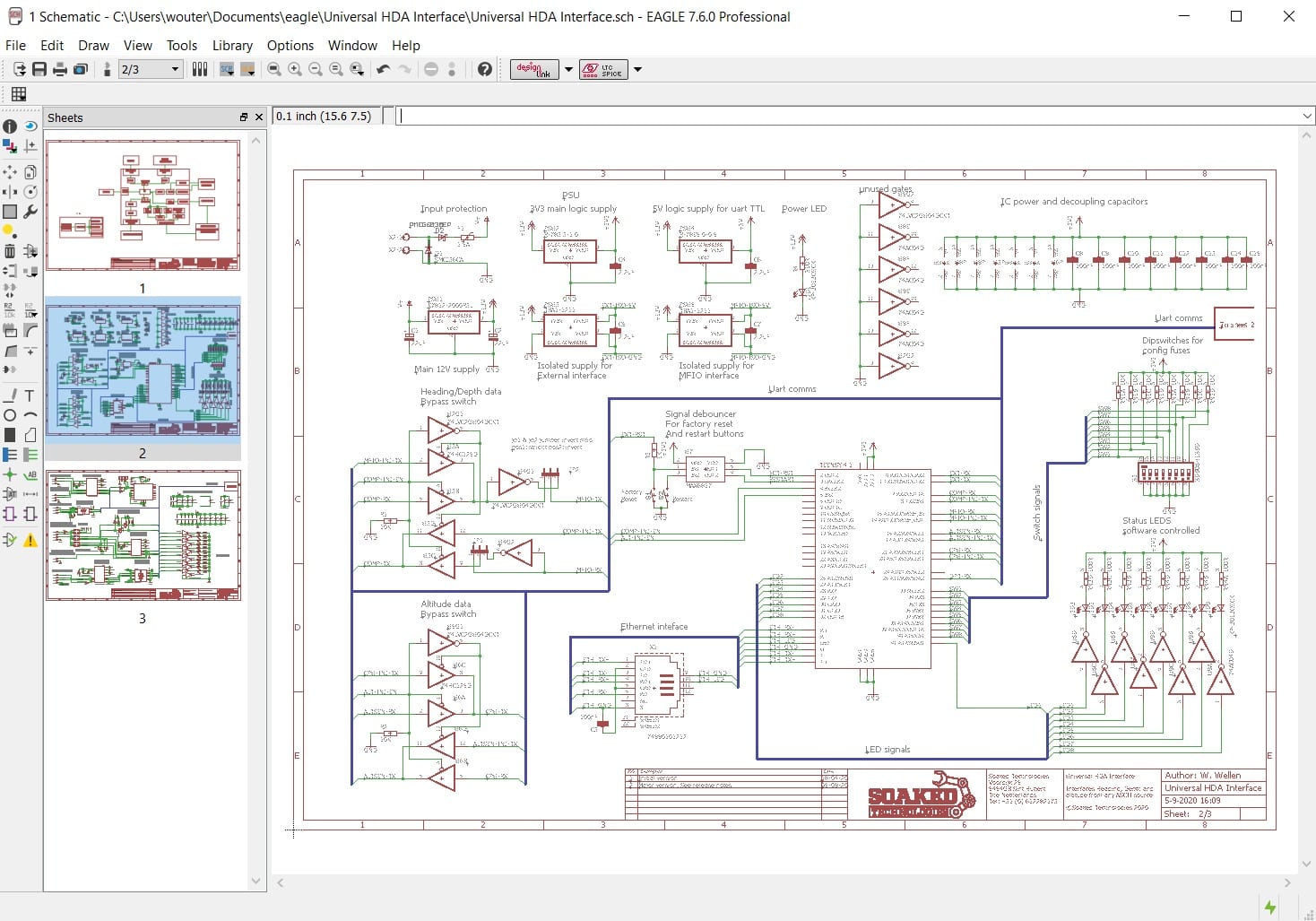Open the Tools menu
The image size is (1316, 921).
pos(182,45)
